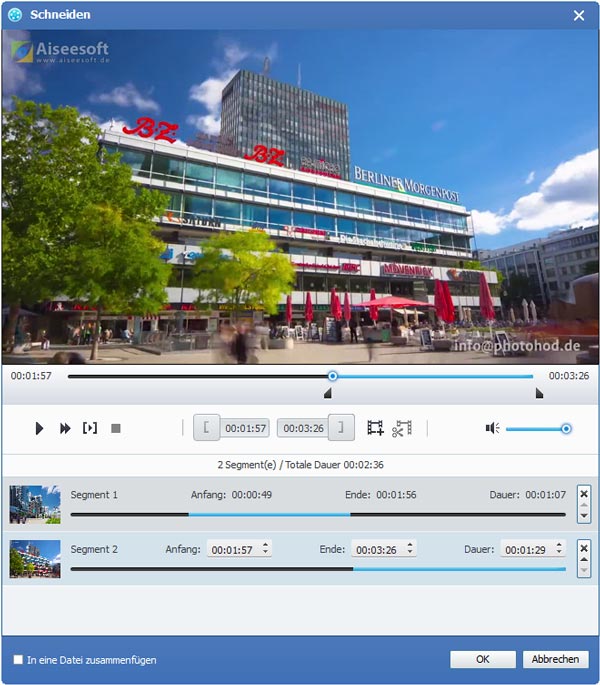The image size is (600, 685).
Task: Play the video preview
Action: click(x=39, y=428)
